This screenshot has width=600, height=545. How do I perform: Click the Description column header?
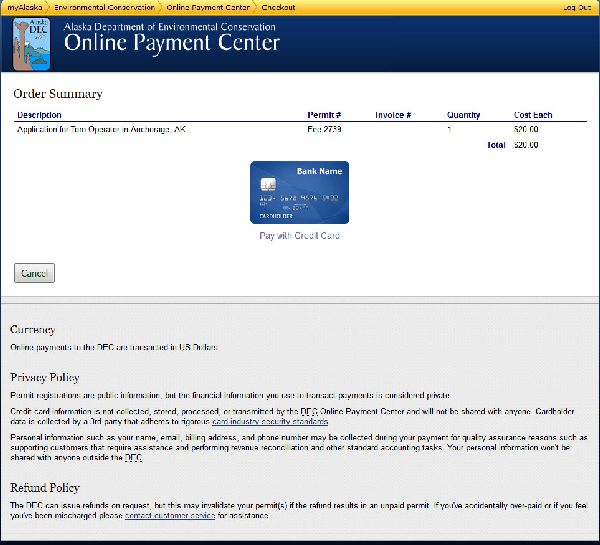(x=39, y=115)
